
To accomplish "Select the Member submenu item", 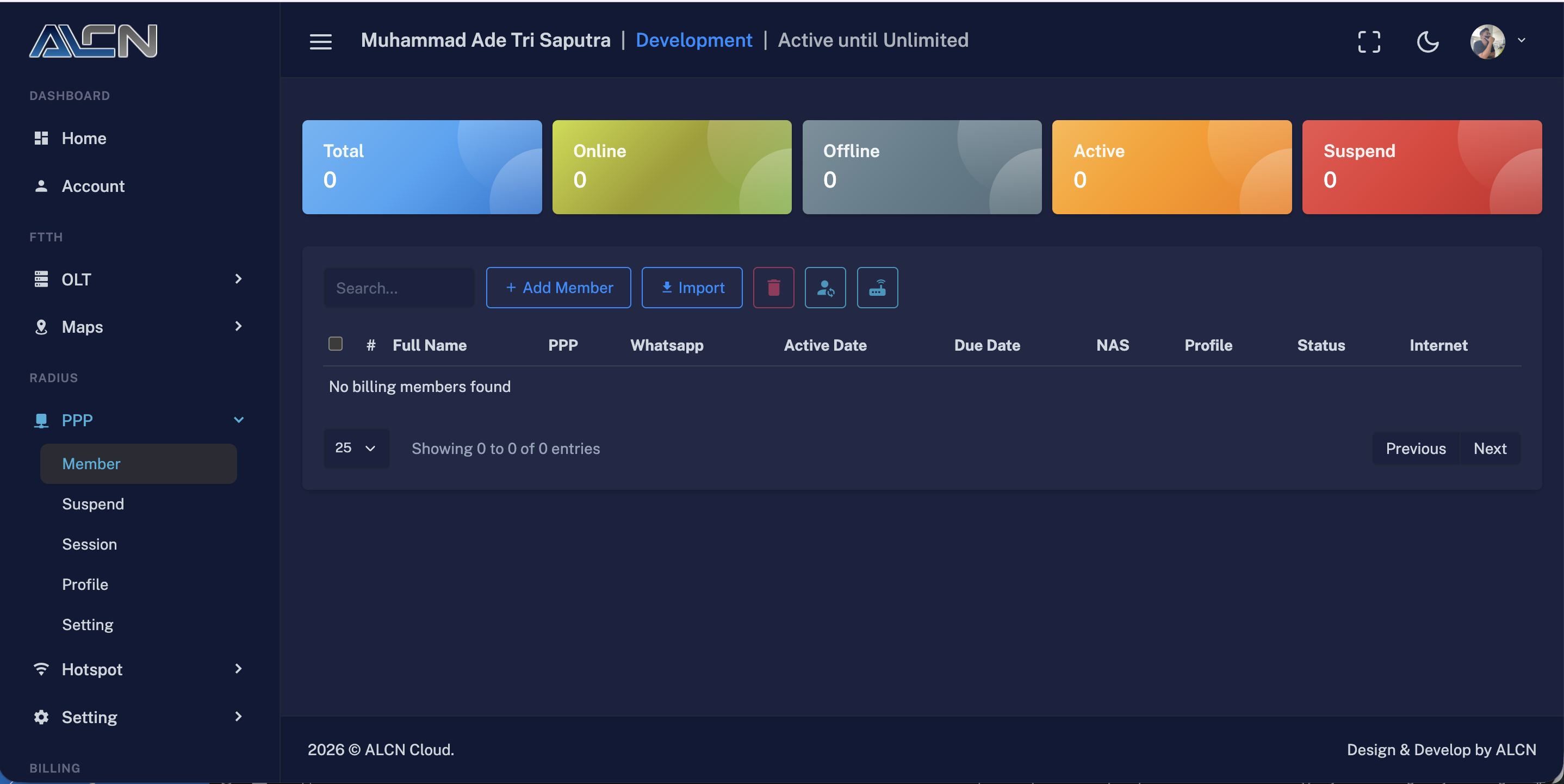I will click(139, 464).
